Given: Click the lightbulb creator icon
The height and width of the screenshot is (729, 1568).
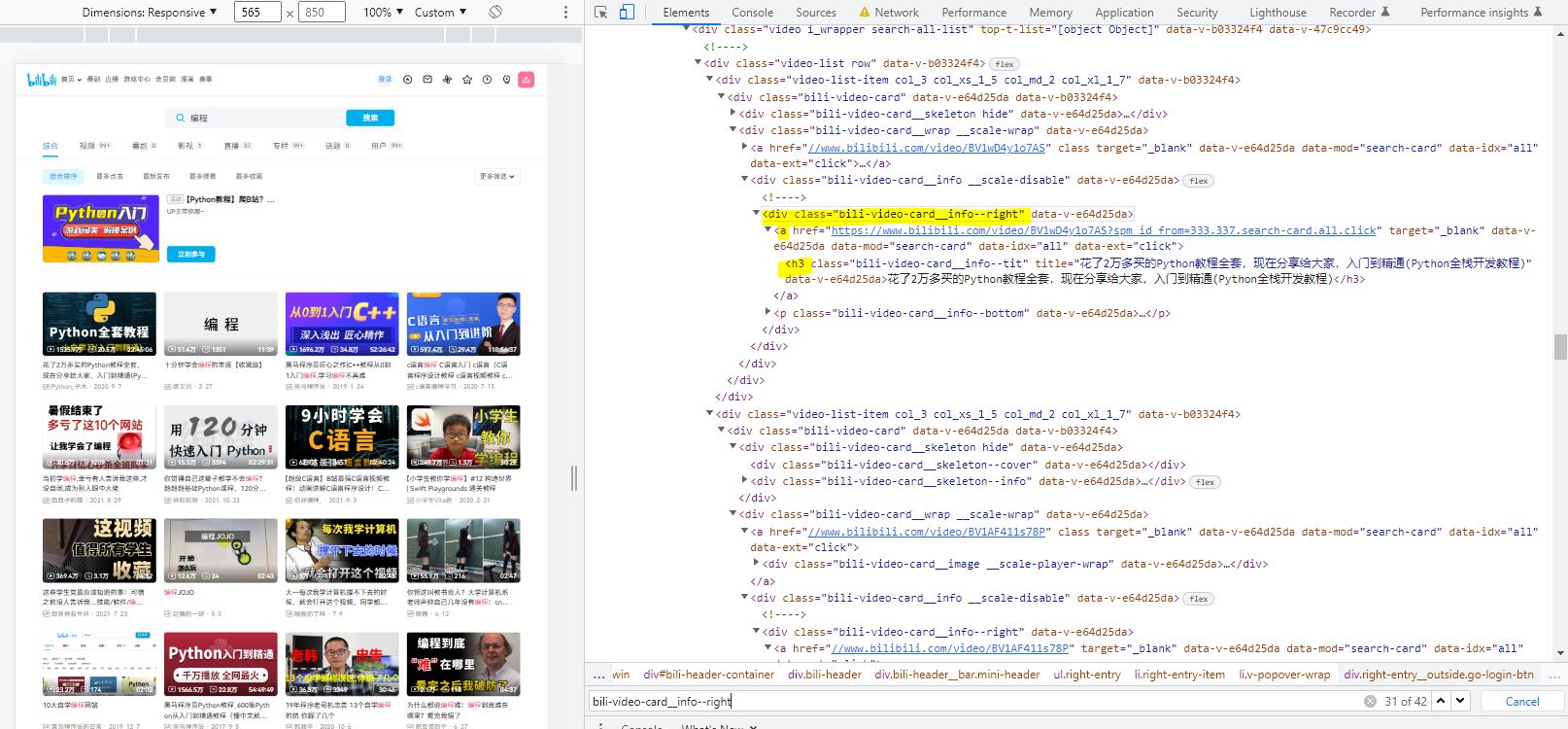Looking at the screenshot, I should pyautogui.click(x=506, y=80).
